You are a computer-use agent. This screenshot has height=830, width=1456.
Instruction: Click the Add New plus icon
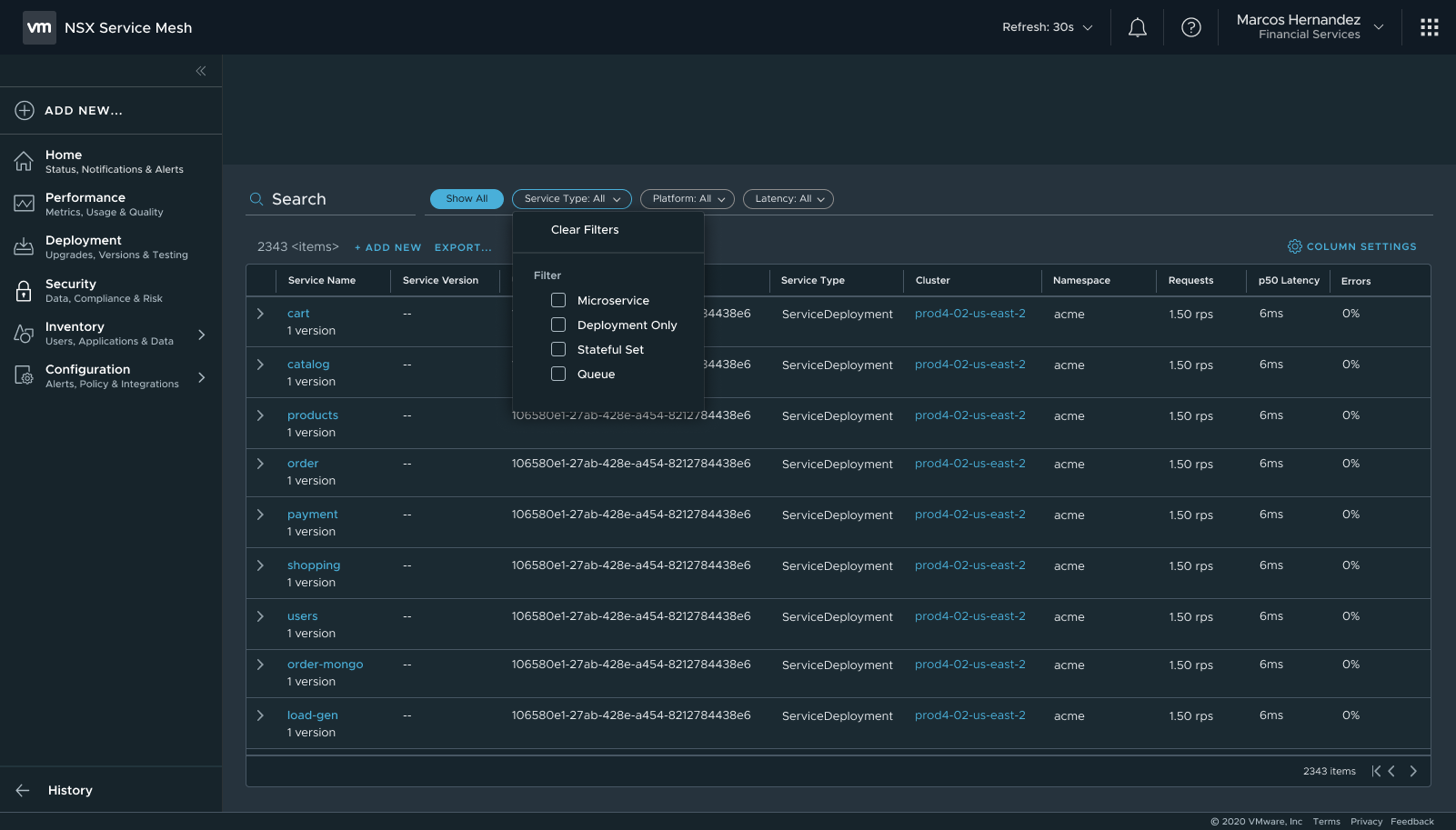25,110
